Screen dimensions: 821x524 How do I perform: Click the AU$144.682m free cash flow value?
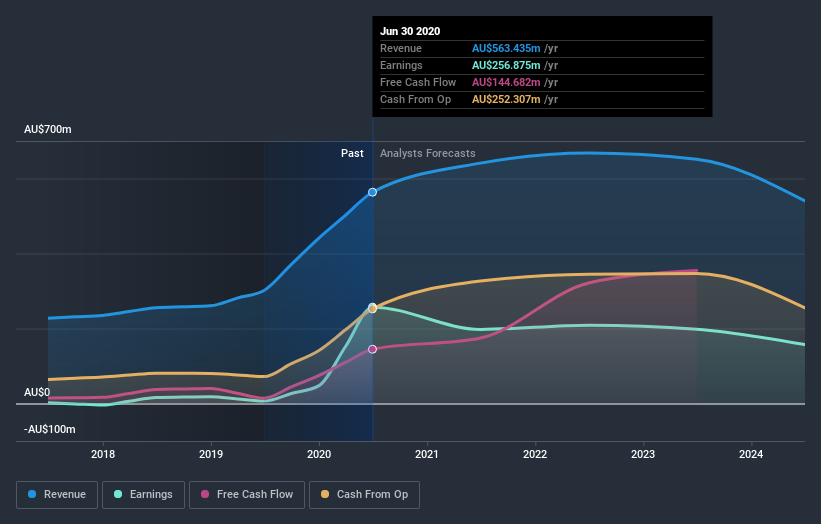tap(506, 82)
